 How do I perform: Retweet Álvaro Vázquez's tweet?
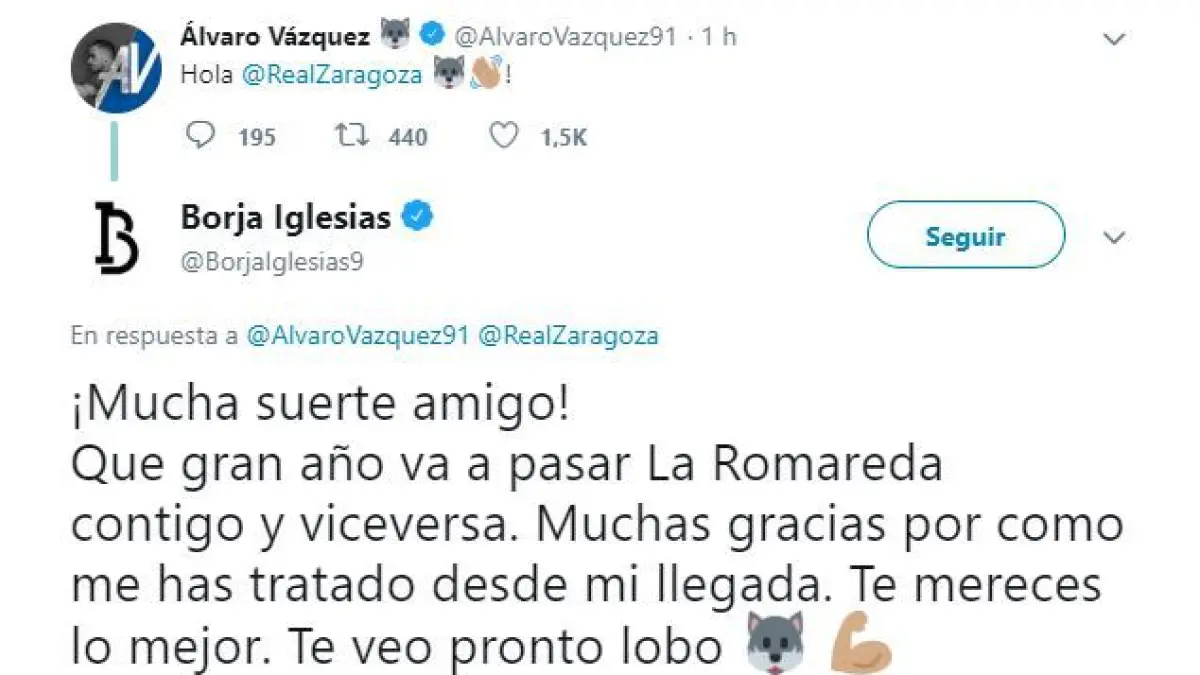349,136
